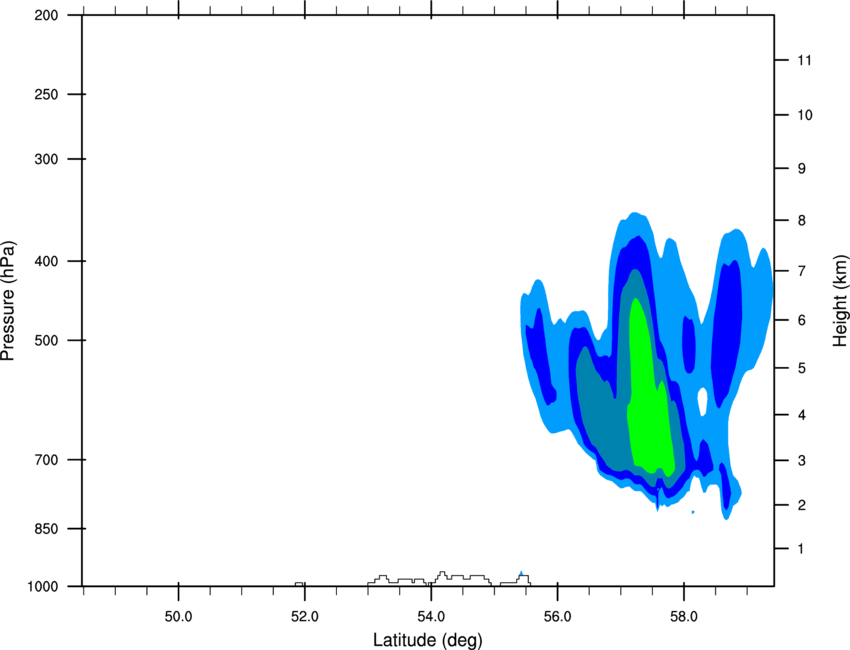Click the 7 km height label

(x=802, y=271)
